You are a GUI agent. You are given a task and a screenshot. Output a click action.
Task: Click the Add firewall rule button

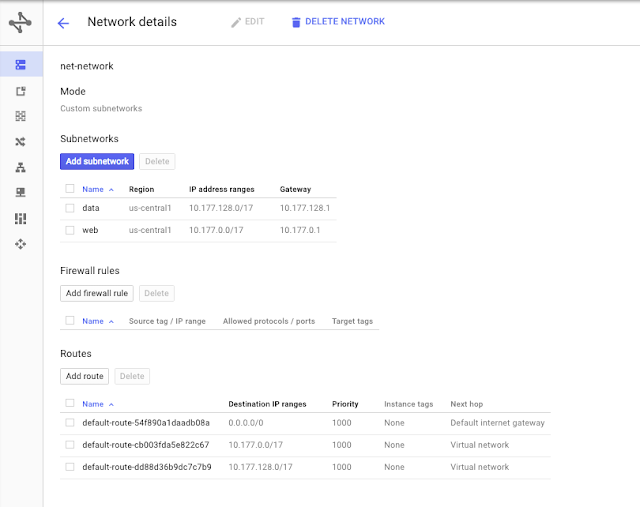click(x=97, y=293)
